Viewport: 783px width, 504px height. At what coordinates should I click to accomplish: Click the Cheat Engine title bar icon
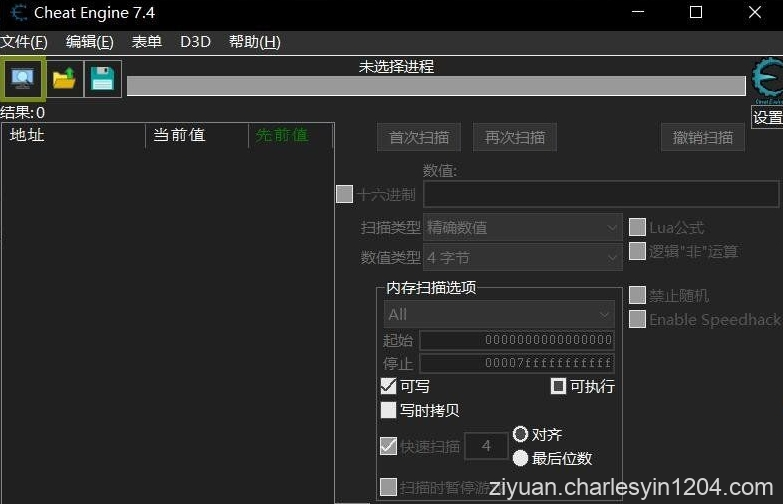pos(18,12)
